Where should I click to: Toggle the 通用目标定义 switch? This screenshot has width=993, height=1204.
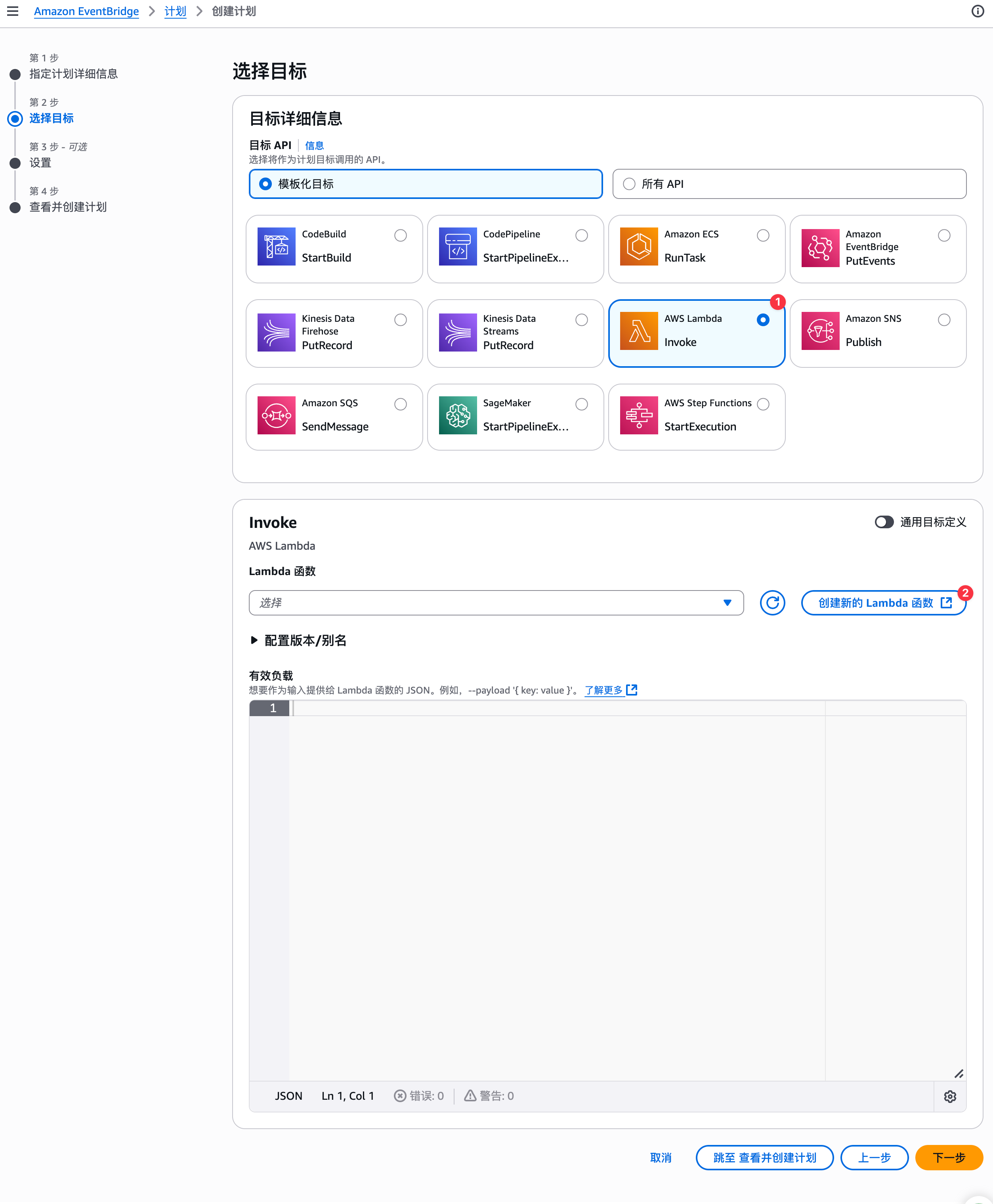click(884, 522)
